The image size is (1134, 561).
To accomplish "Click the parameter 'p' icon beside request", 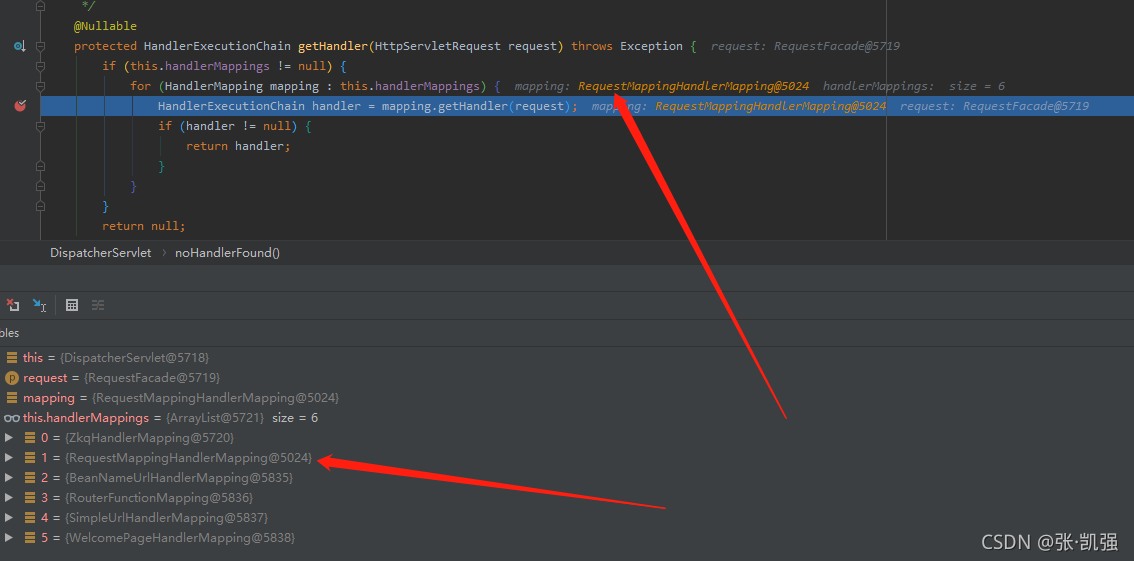I will (12, 377).
